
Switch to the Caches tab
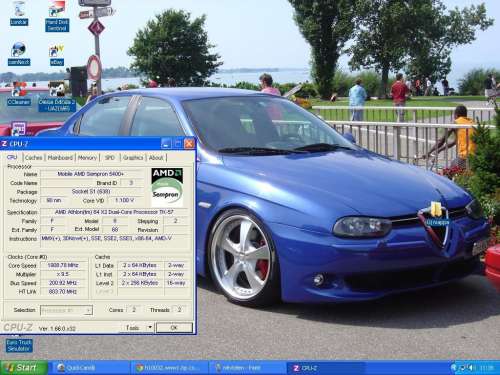pos(34,158)
